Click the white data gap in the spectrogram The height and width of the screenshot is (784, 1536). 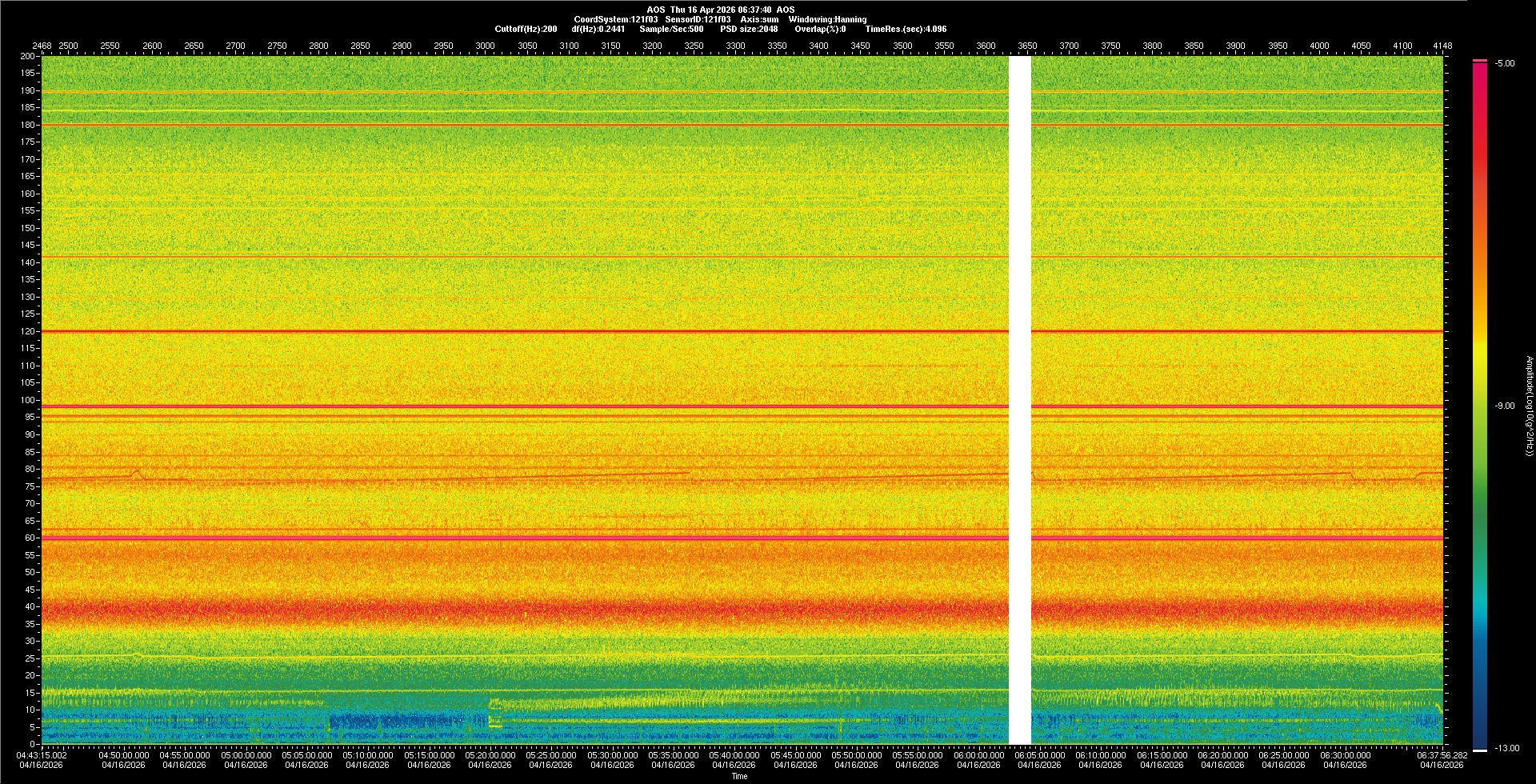click(1019, 400)
